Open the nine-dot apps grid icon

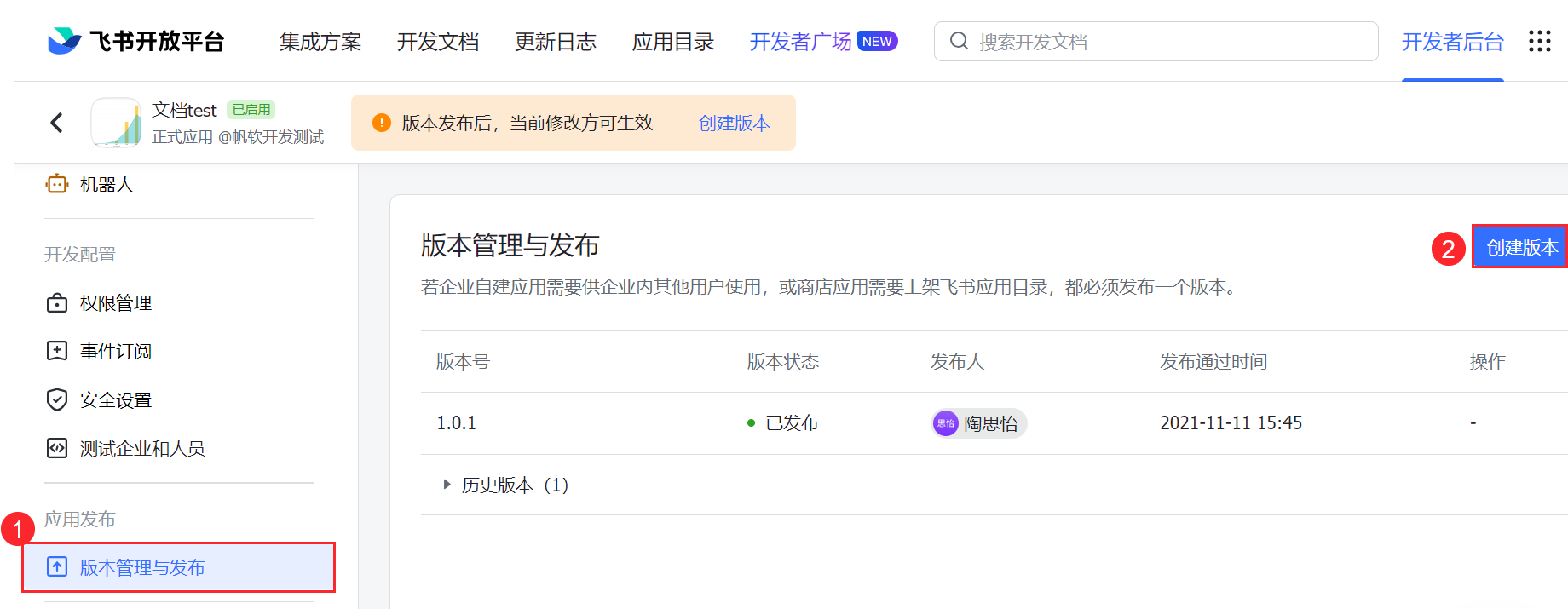point(1539,41)
